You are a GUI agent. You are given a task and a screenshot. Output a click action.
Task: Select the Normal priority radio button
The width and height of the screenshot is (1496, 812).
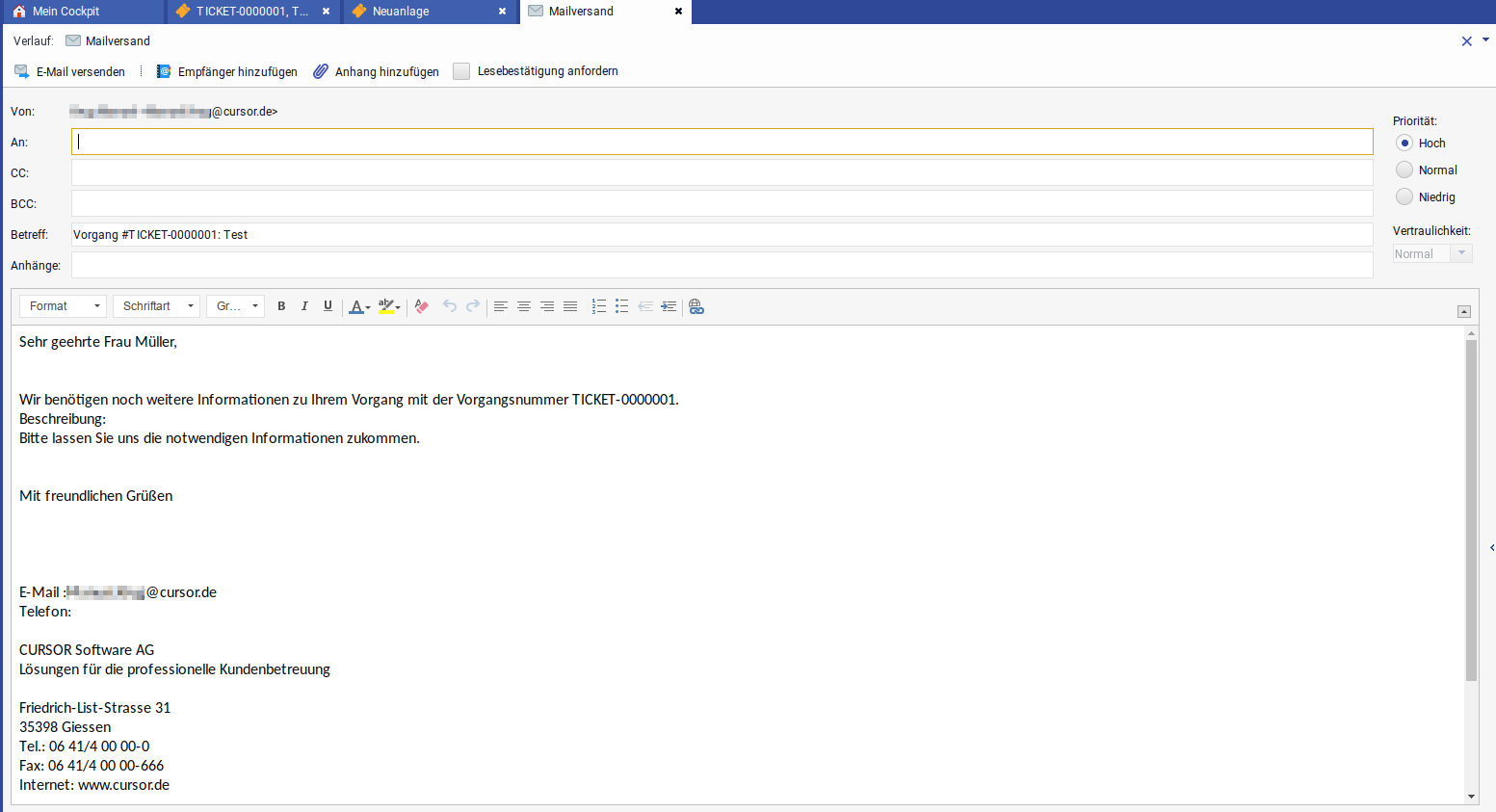[1404, 170]
